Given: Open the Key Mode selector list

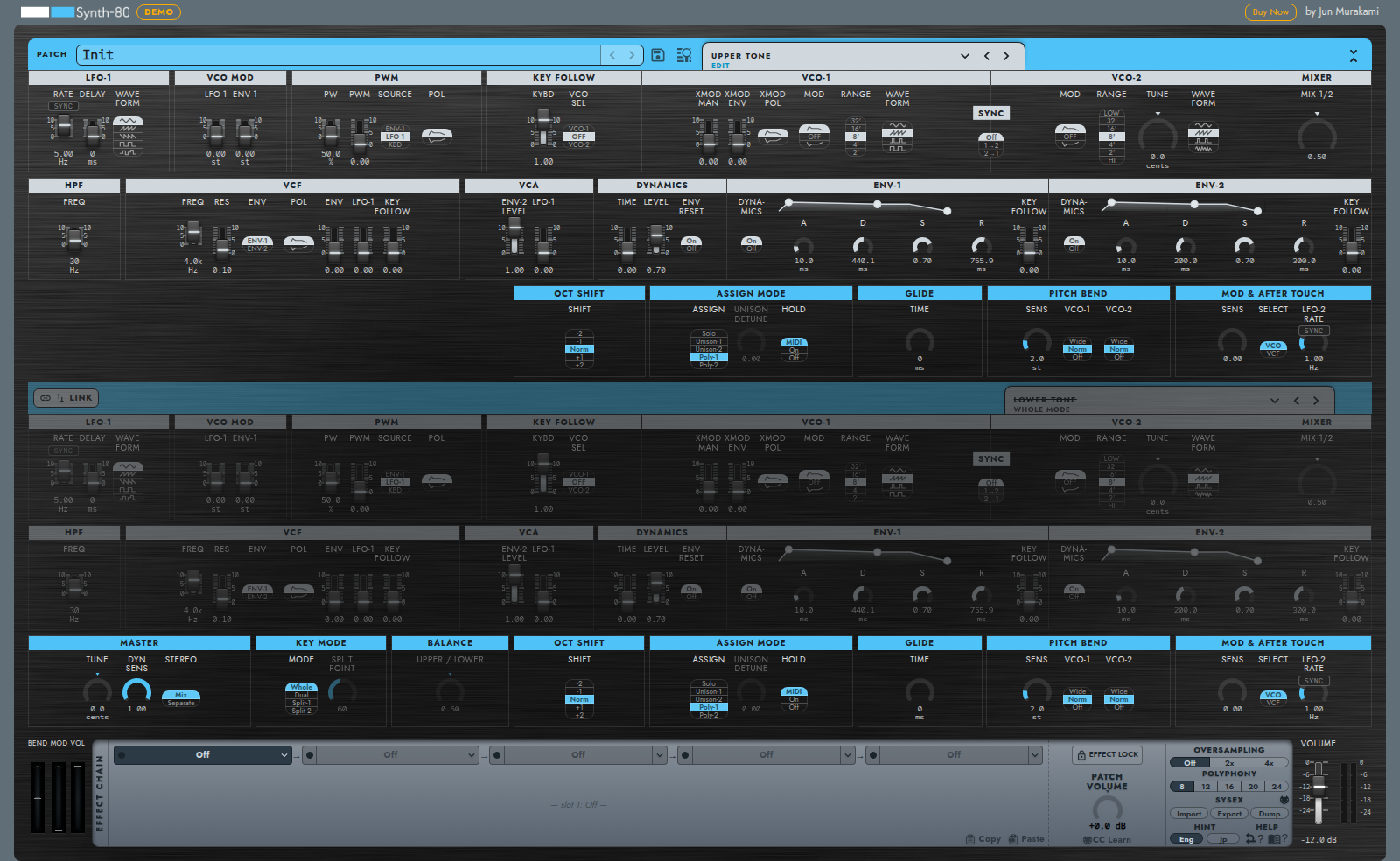Looking at the screenshot, I should click(301, 699).
